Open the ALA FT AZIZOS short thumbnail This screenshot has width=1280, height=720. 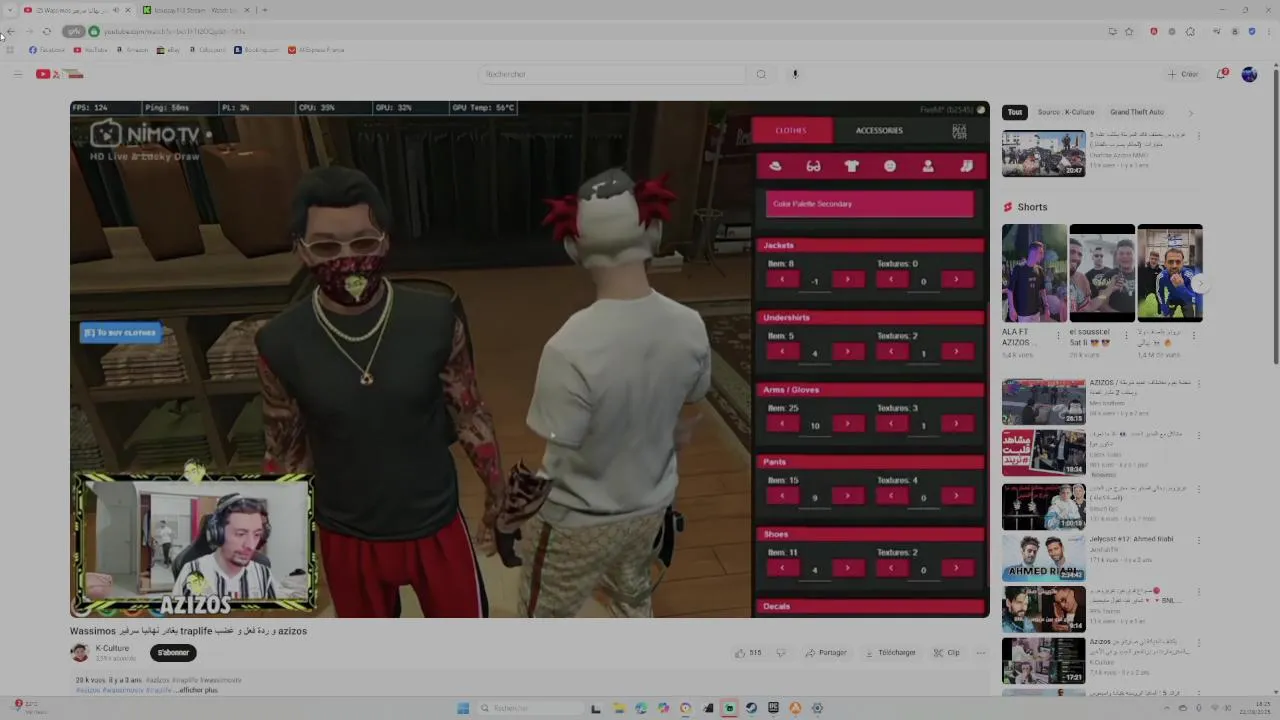[1034, 273]
